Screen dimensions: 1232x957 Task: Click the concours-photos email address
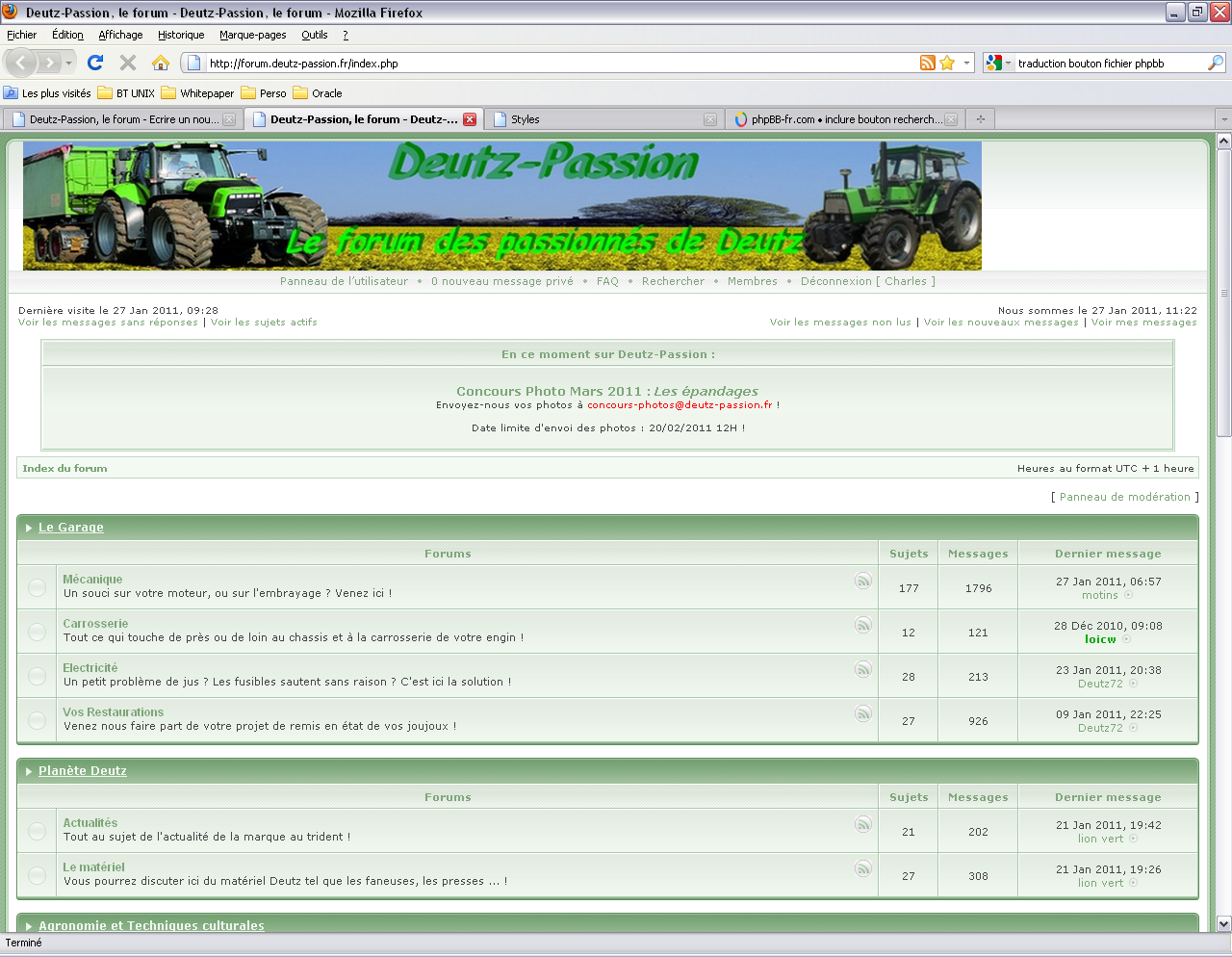680,405
